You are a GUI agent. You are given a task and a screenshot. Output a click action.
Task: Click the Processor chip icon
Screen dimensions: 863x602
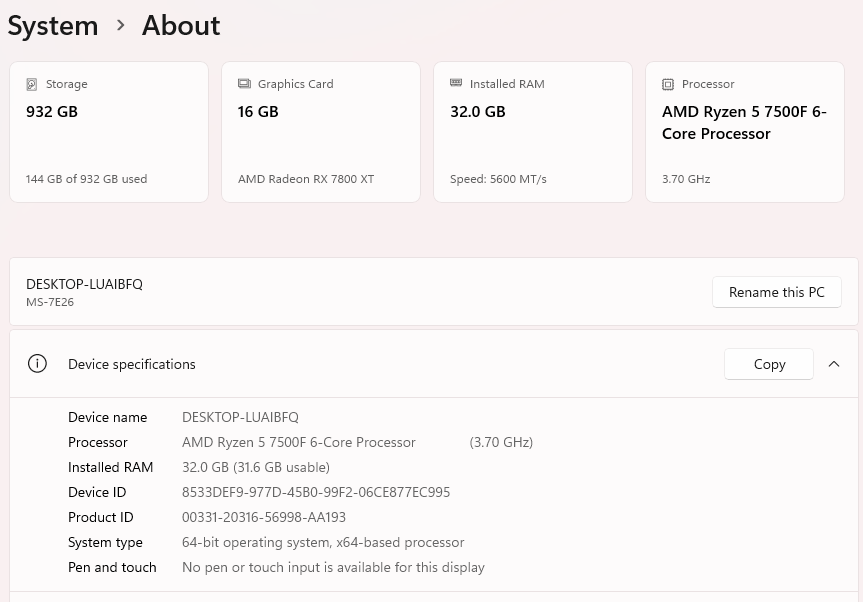[668, 85]
